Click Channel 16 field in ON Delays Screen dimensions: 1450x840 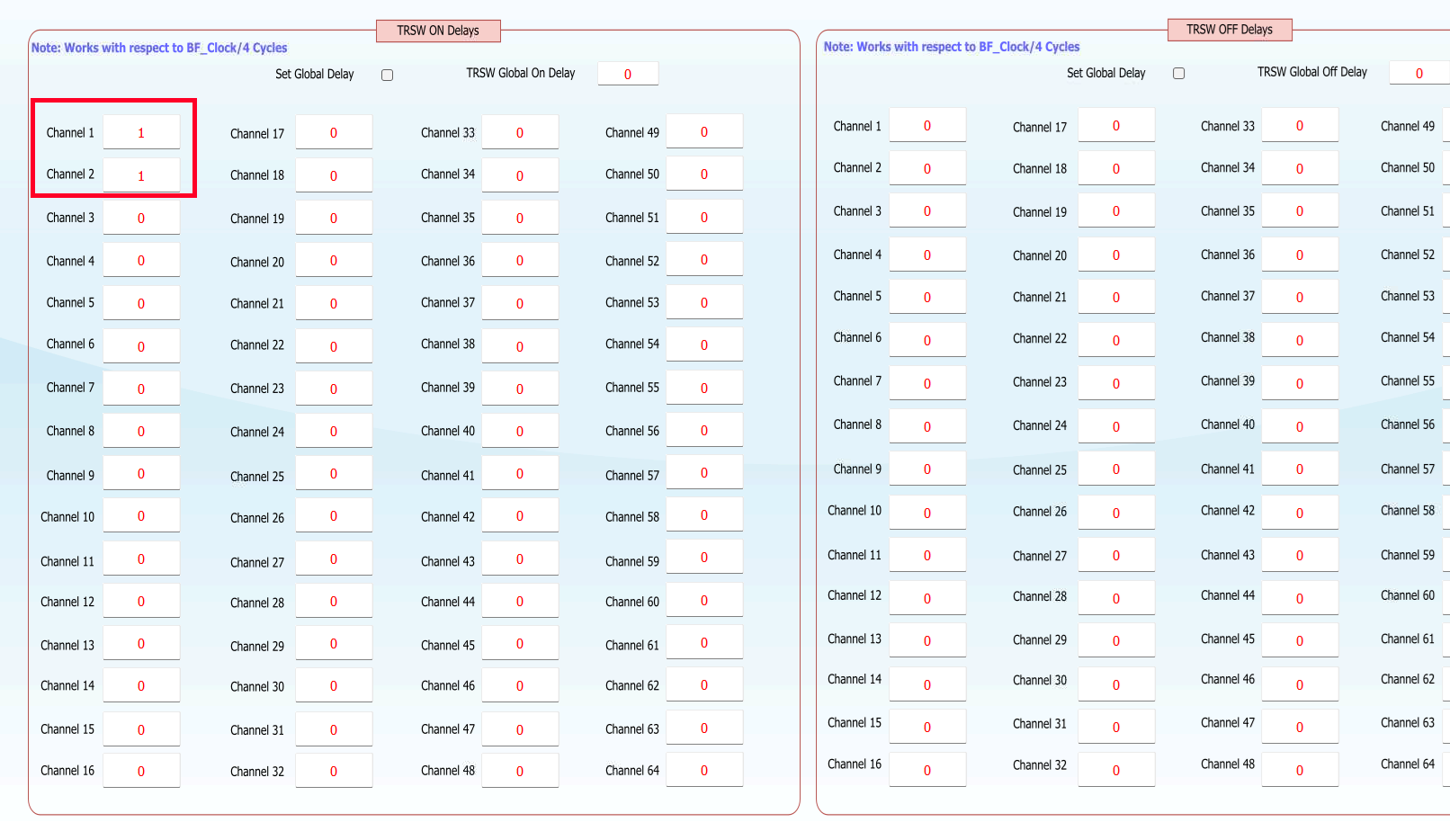(141, 771)
